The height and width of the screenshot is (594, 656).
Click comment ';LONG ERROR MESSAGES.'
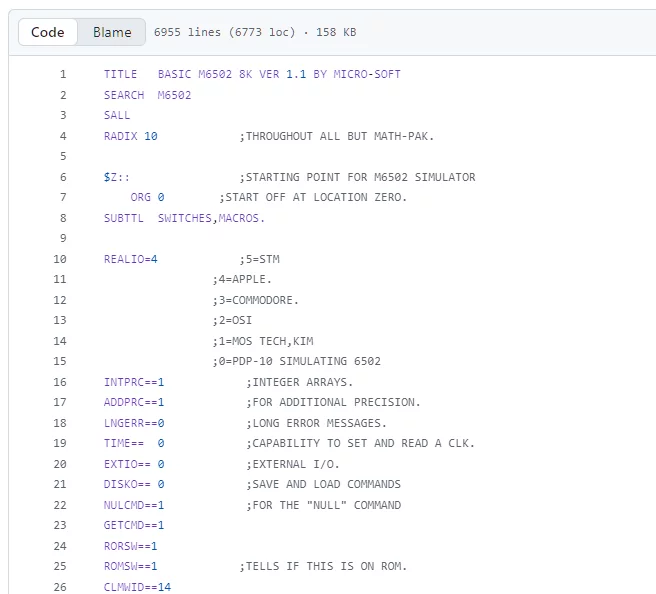click(x=316, y=423)
